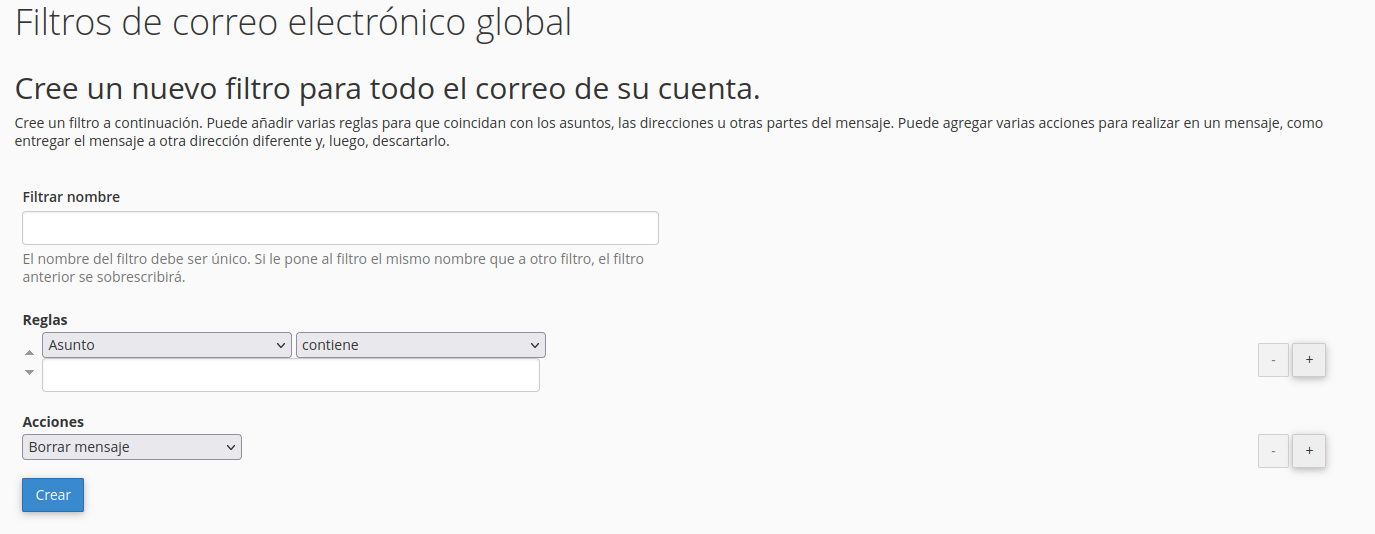This screenshot has height=534, width=1375.
Task: Expand the 'contiene' condition dropdown
Action: [420, 345]
